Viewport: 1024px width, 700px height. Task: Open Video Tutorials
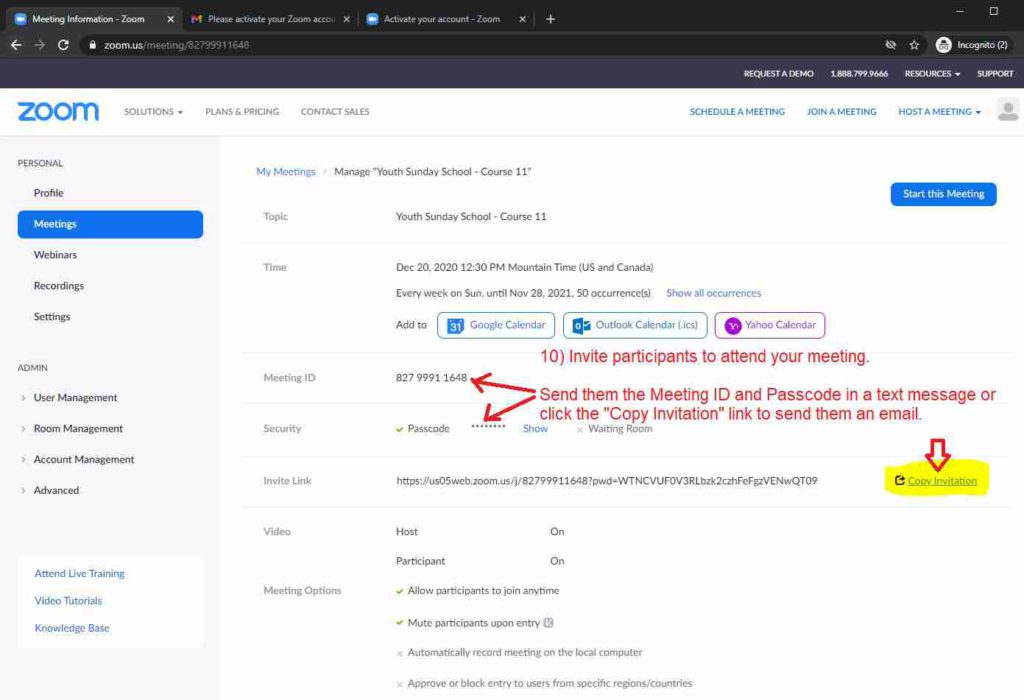click(x=68, y=601)
